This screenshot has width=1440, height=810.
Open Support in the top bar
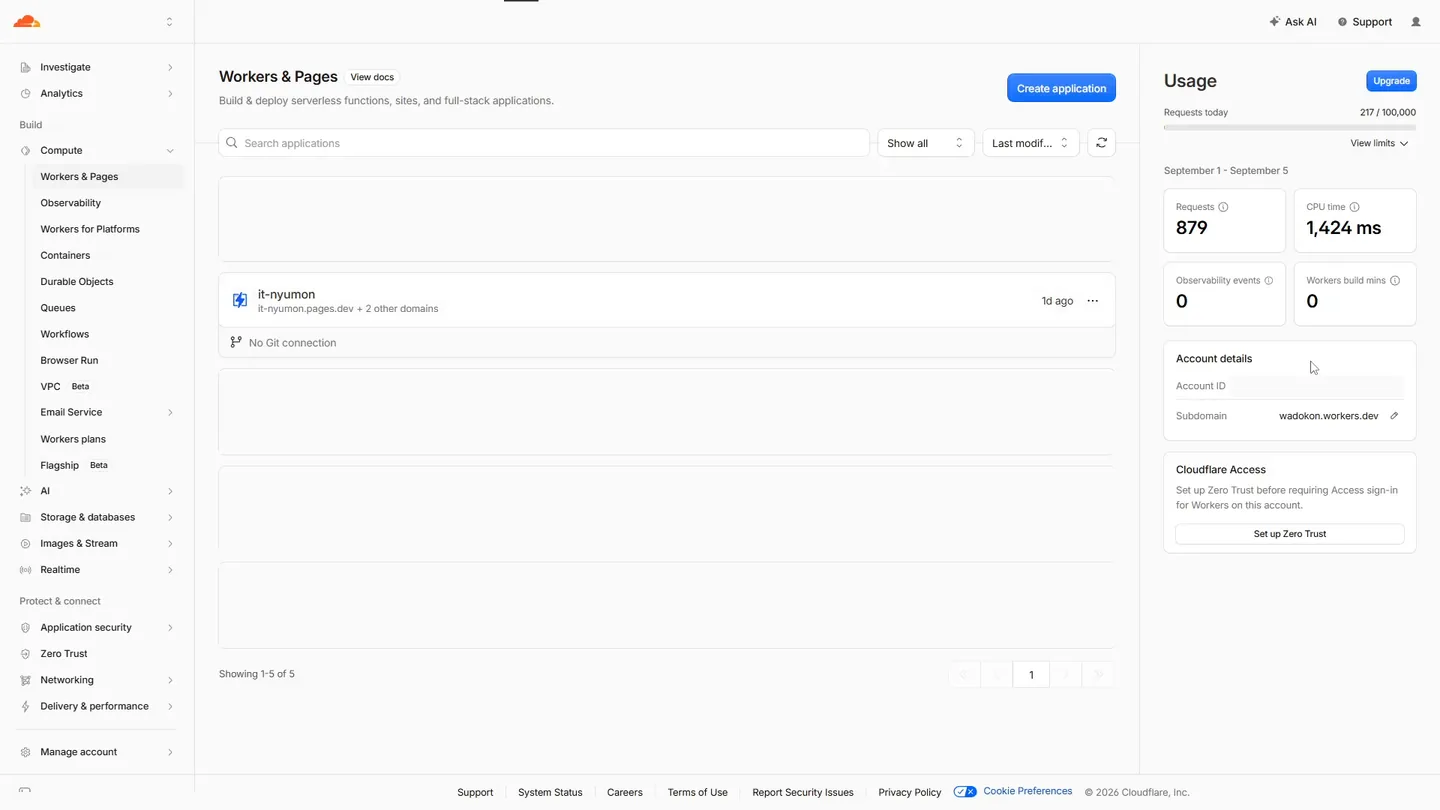click(x=1365, y=22)
